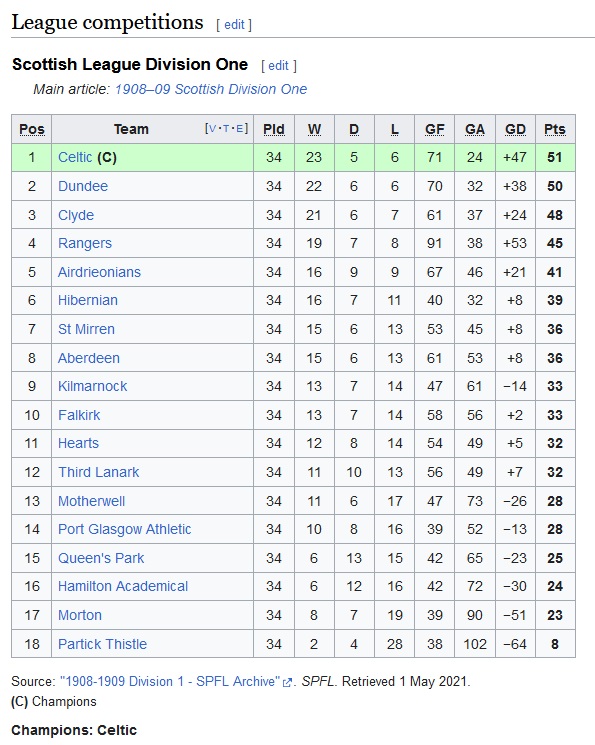Open the Hamilton Academical link
595x745 pixels.
coord(123,586)
